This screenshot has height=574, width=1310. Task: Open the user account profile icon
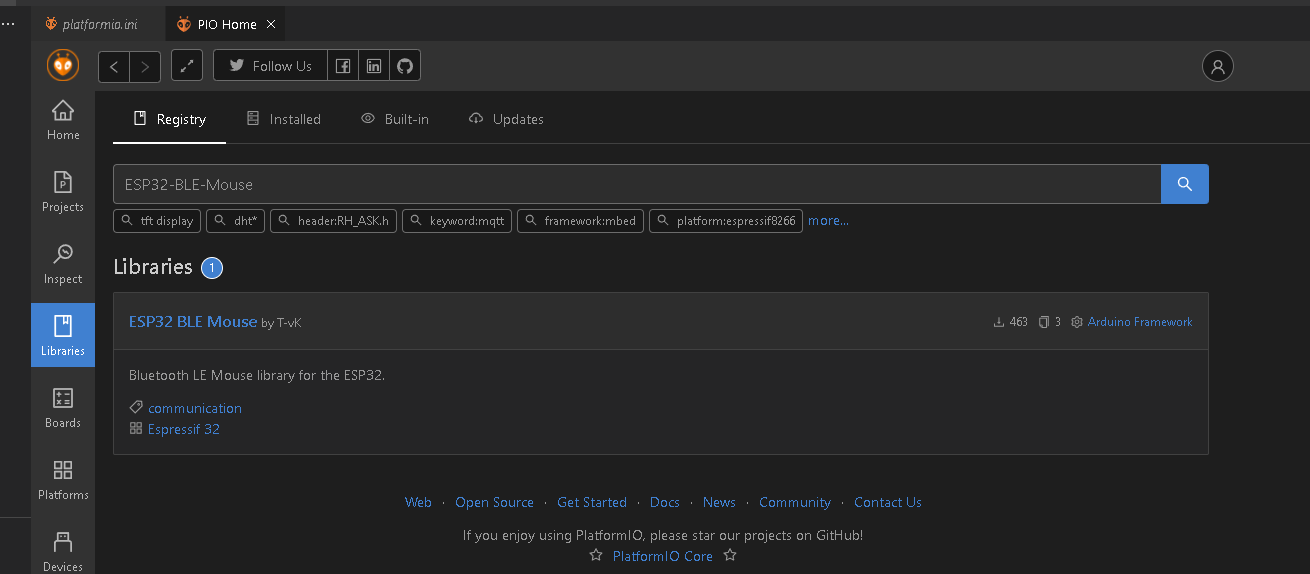[x=1217, y=66]
